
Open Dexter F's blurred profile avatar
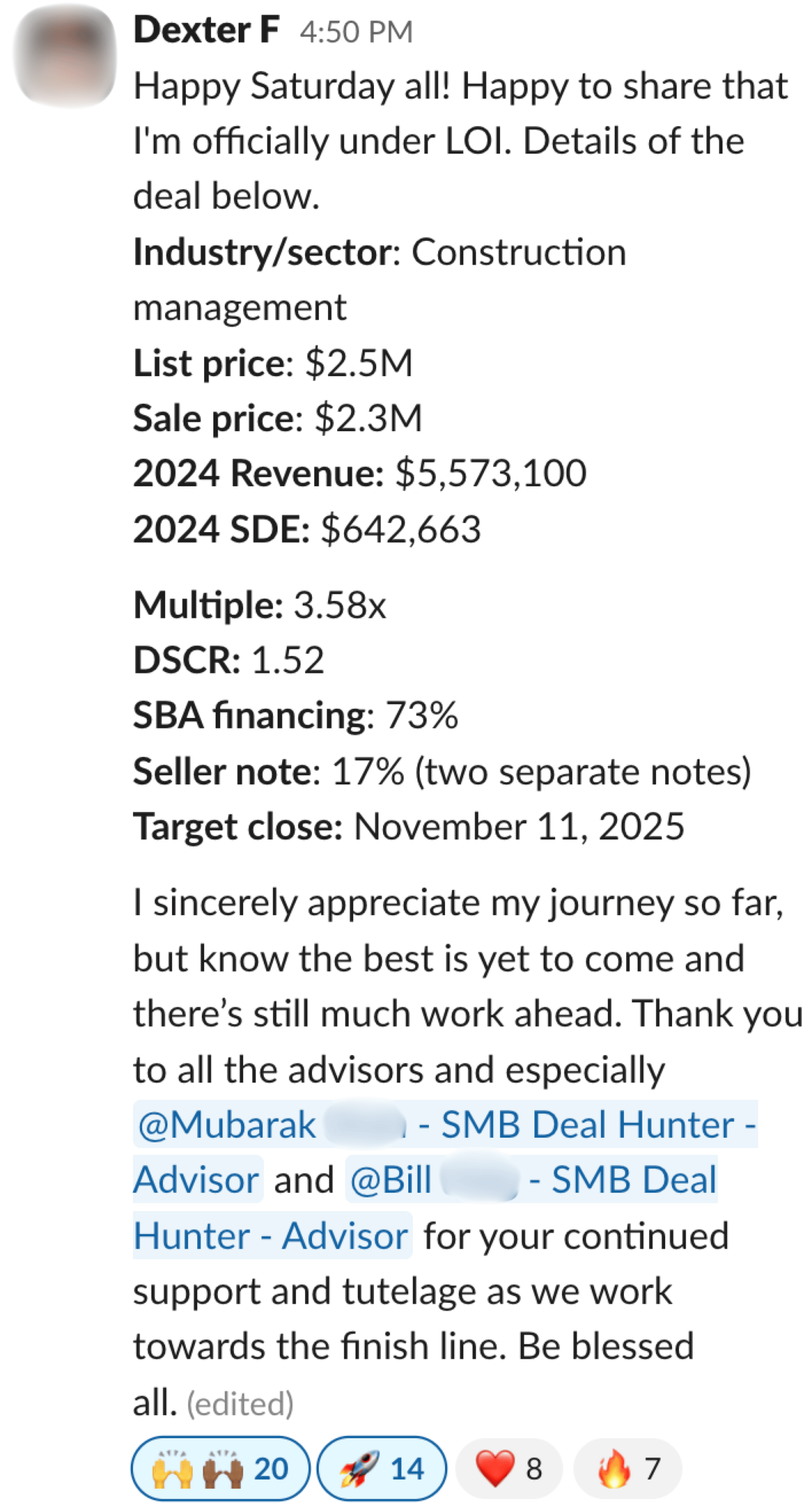pos(65,56)
